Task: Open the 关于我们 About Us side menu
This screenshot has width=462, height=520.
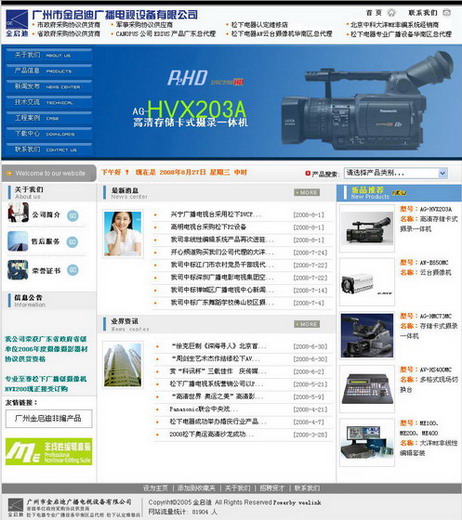Action: coord(49,55)
